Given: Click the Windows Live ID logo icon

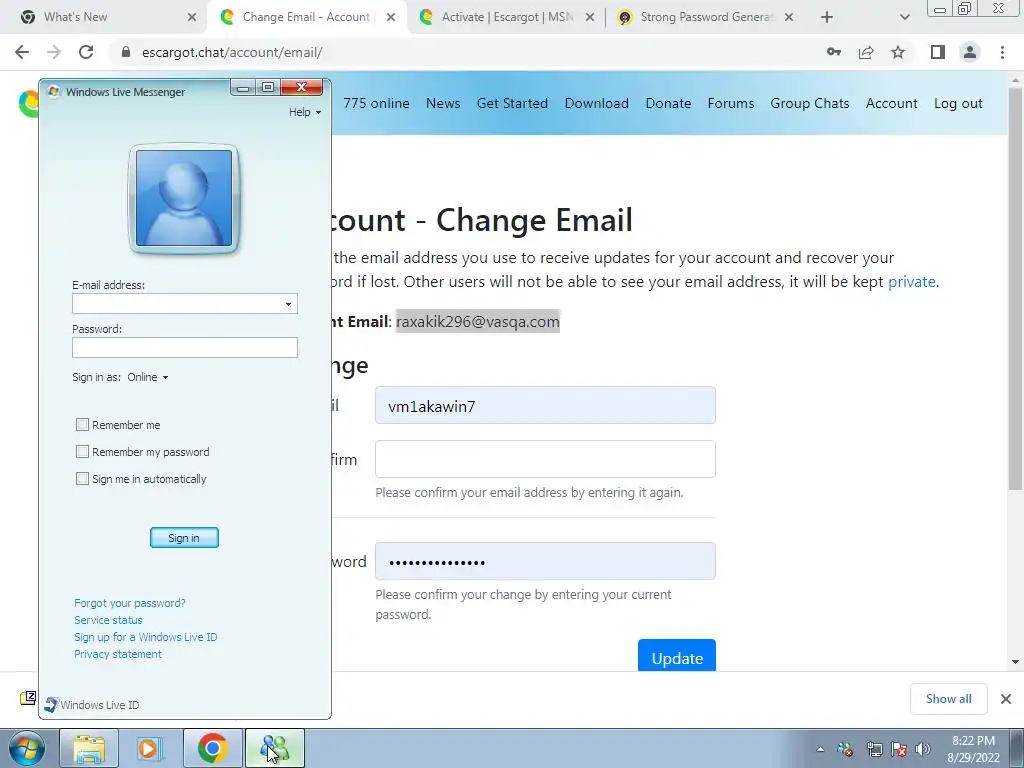Looking at the screenshot, I should coord(50,705).
